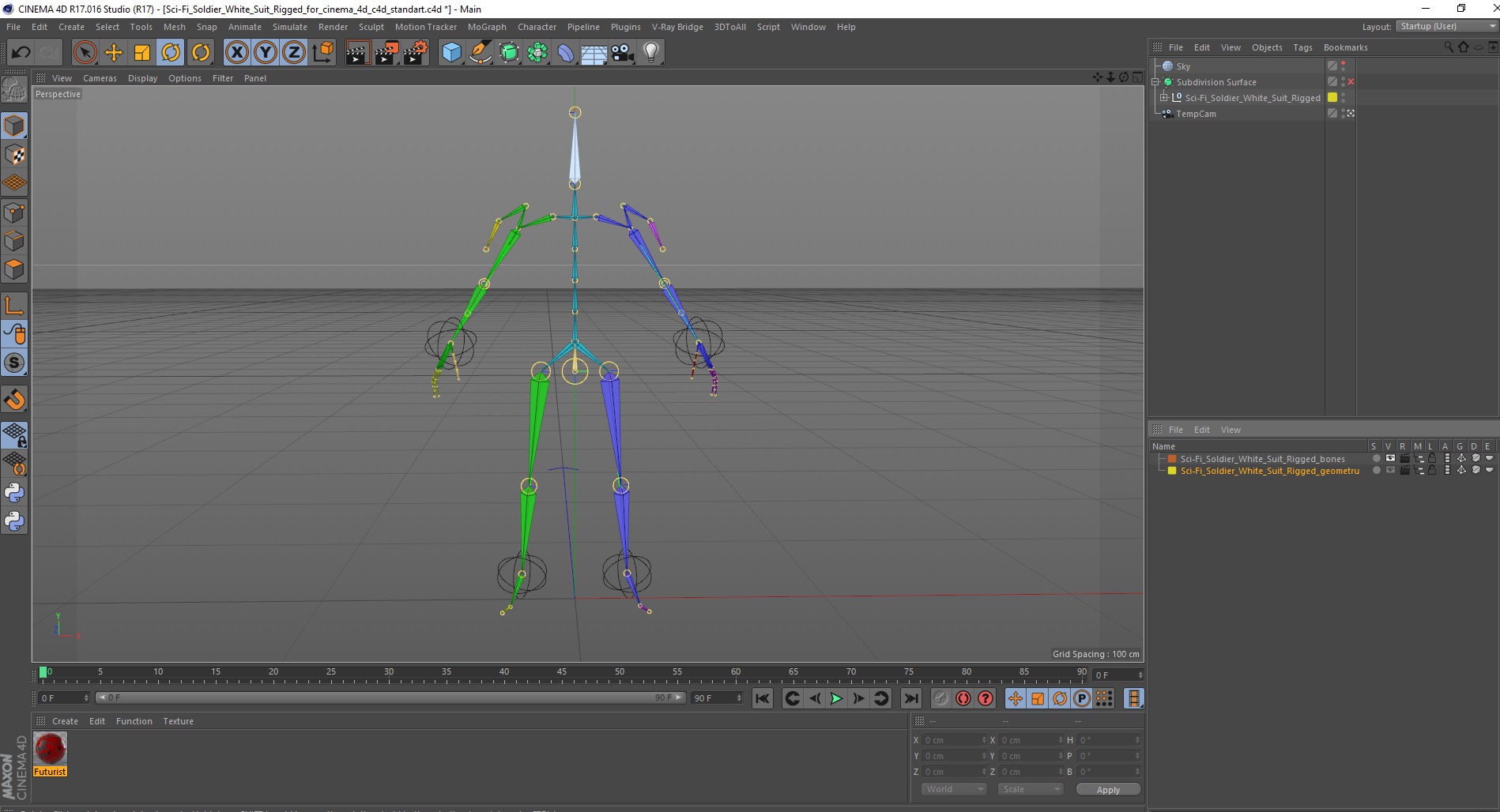Open the Object Manager Tags menu
The image size is (1500, 812).
[1302, 47]
